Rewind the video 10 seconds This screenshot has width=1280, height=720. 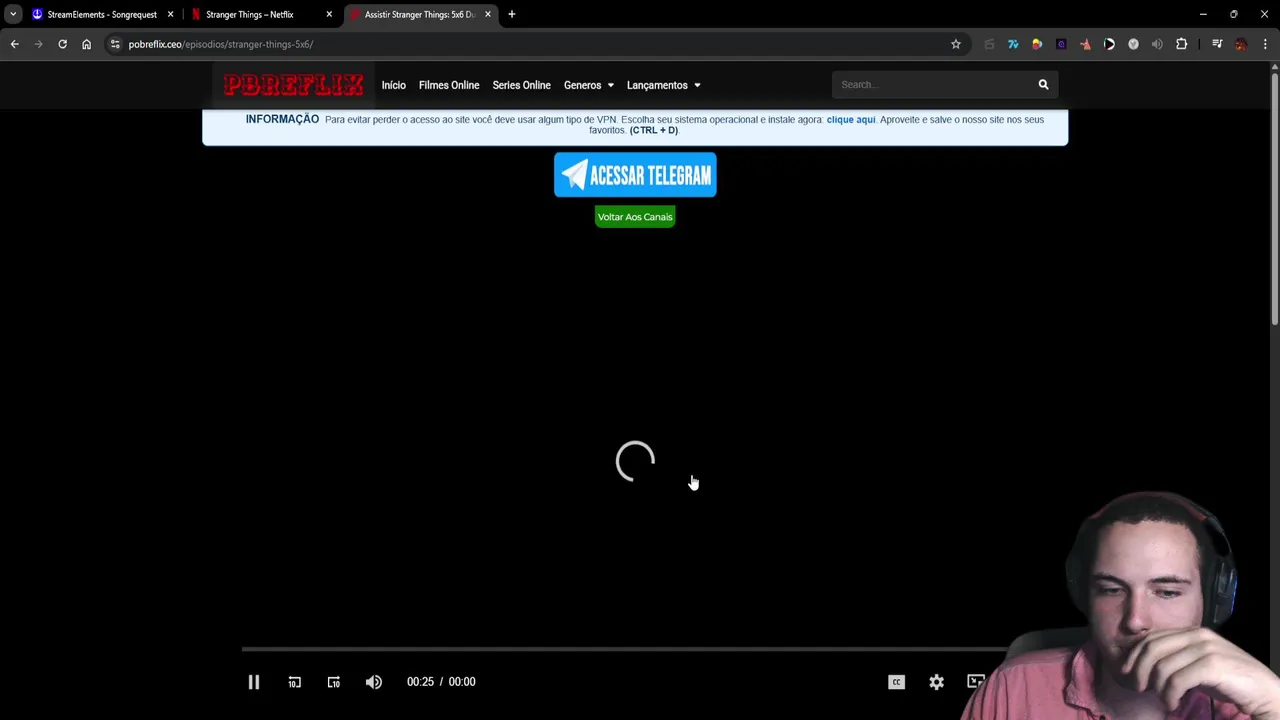click(294, 682)
